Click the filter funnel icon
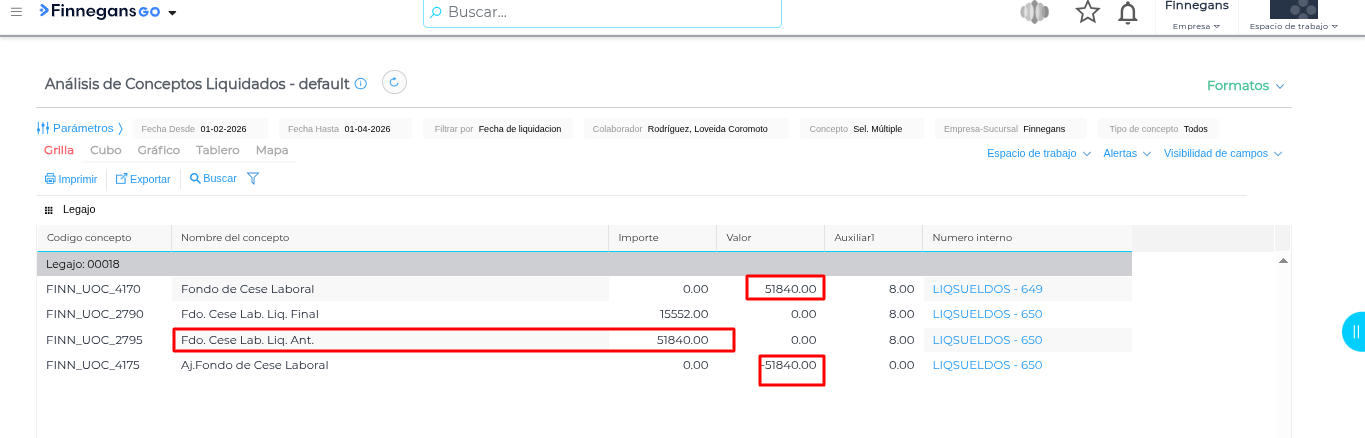Viewport: 1365px width, 438px height. 253,179
